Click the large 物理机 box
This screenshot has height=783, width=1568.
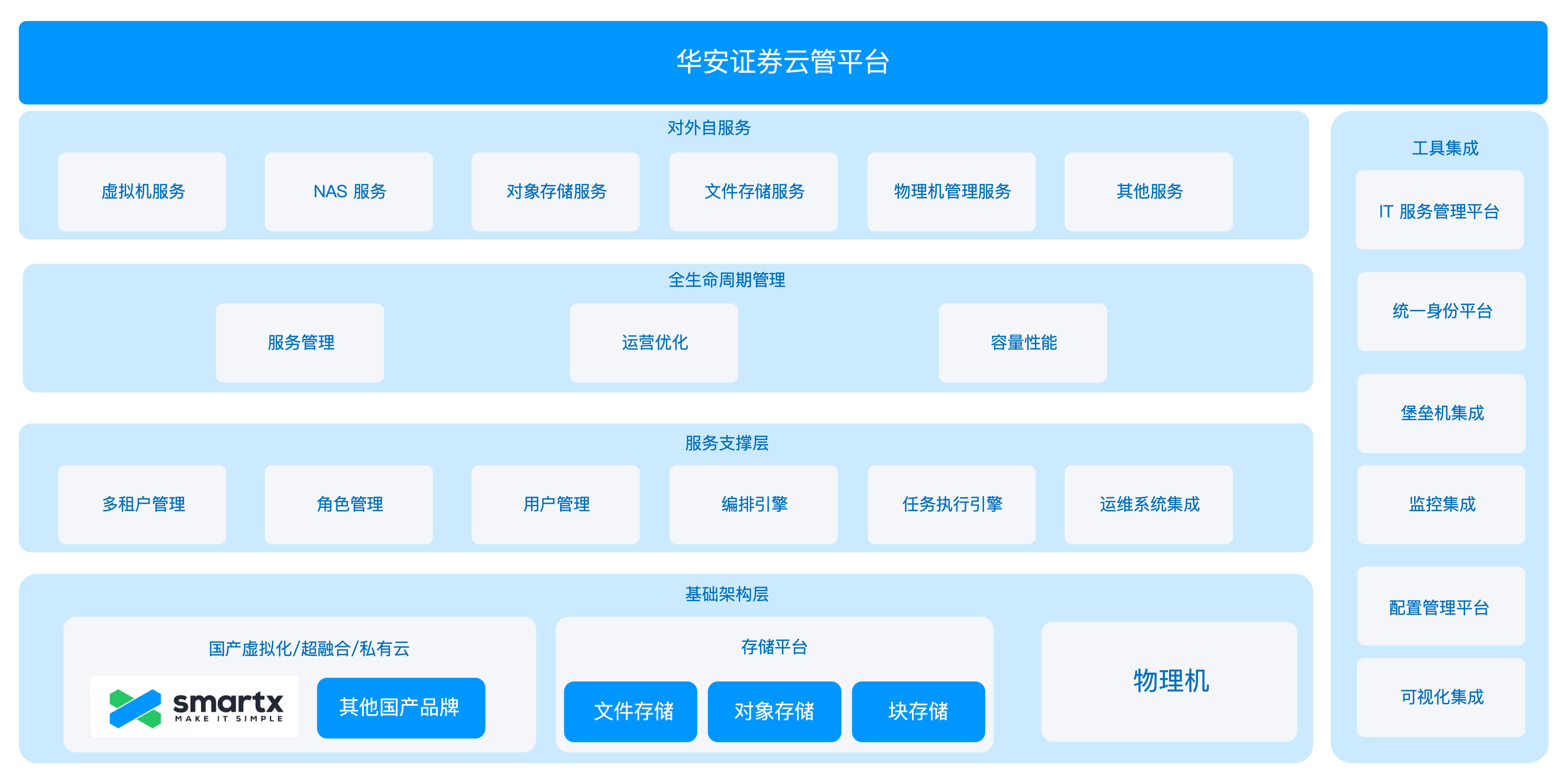1169,681
